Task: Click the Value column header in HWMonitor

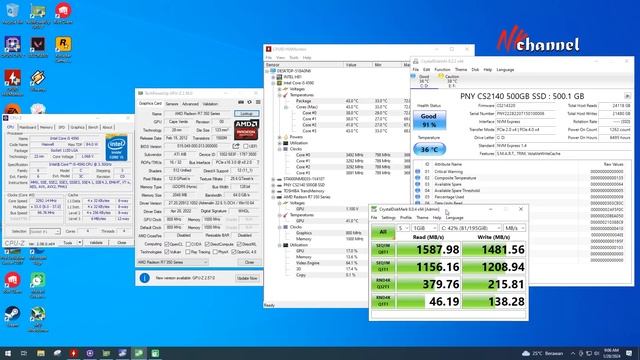Action: [x=358, y=65]
